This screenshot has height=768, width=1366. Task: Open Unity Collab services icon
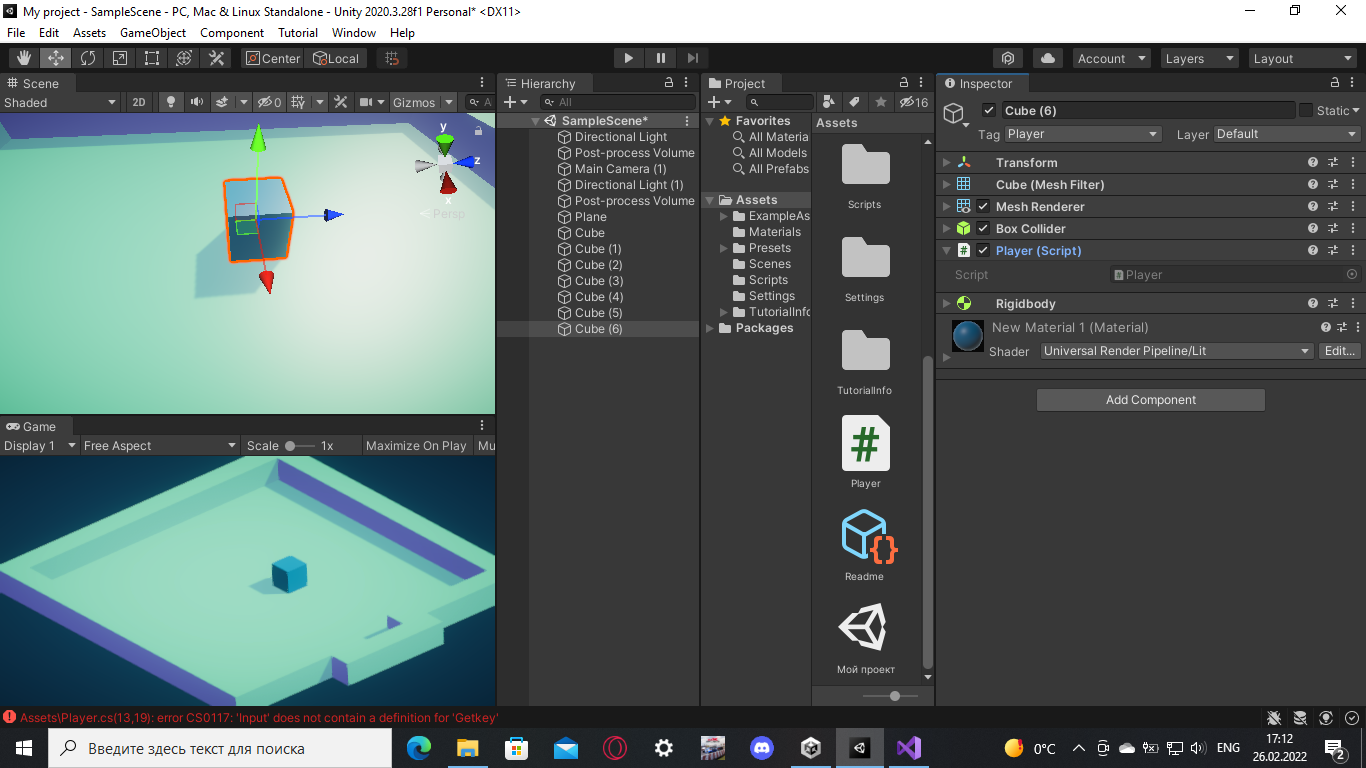(x=1008, y=58)
